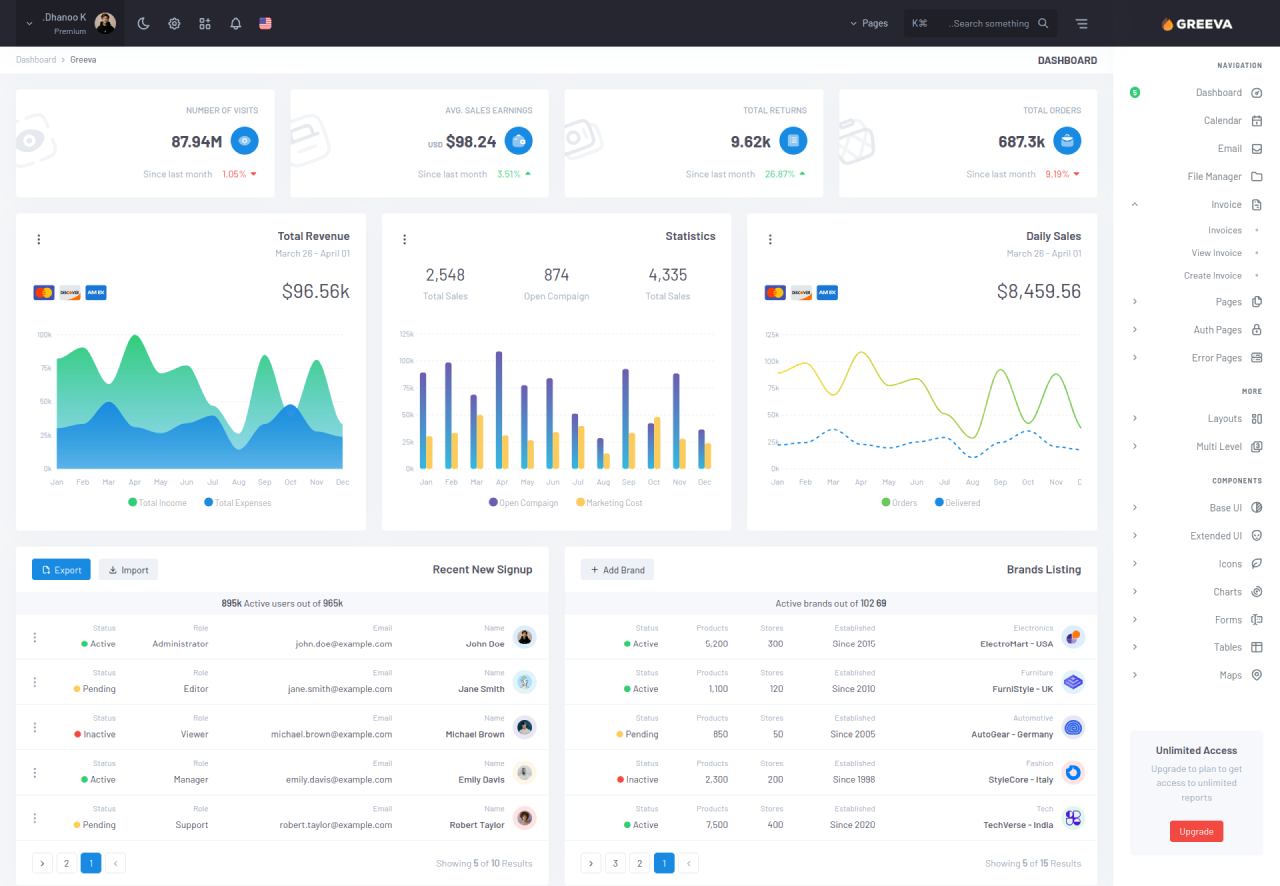Open Email in the sidebar

click(x=1196, y=148)
